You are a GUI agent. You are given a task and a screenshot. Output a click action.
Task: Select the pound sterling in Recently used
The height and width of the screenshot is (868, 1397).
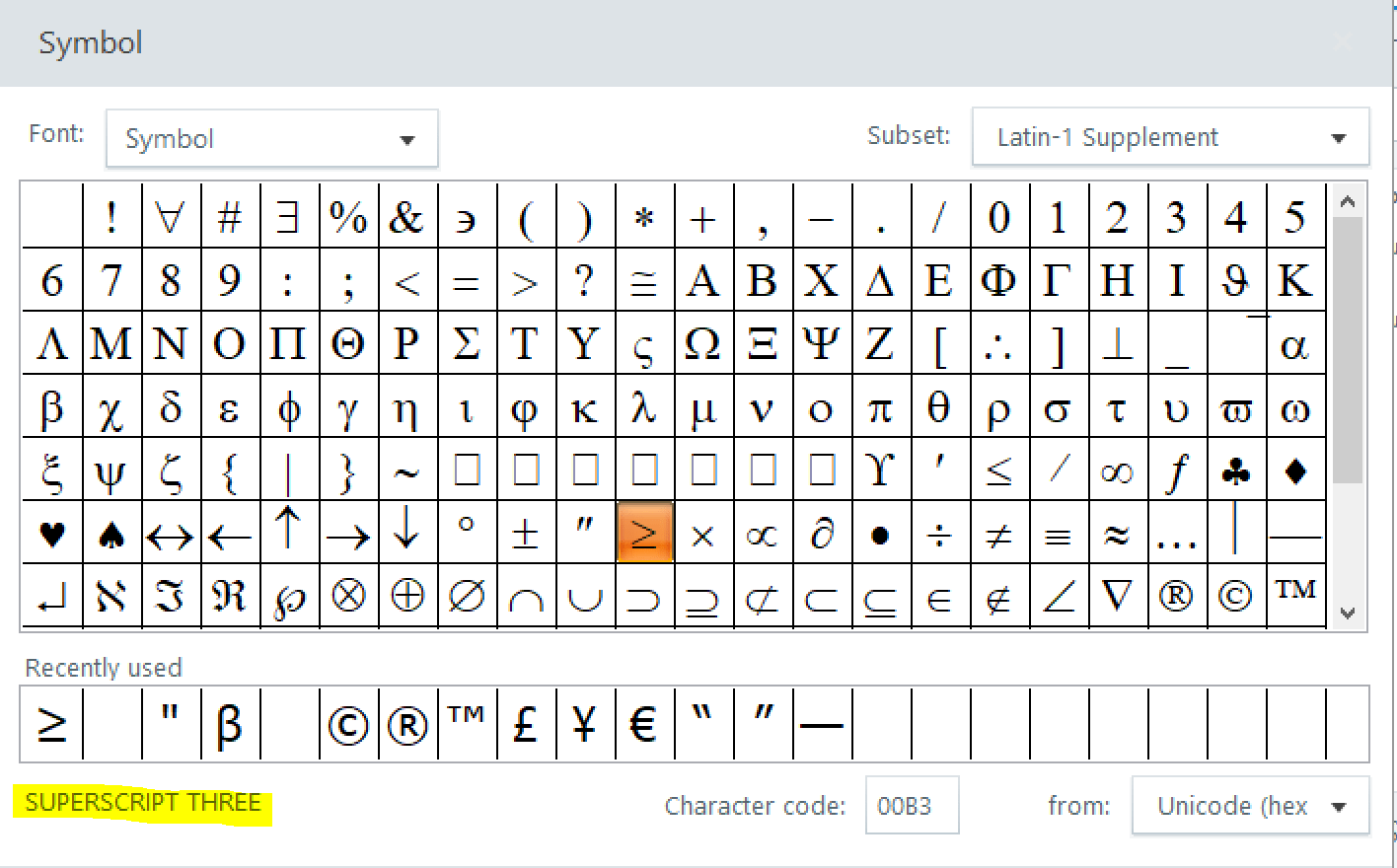[x=525, y=722]
